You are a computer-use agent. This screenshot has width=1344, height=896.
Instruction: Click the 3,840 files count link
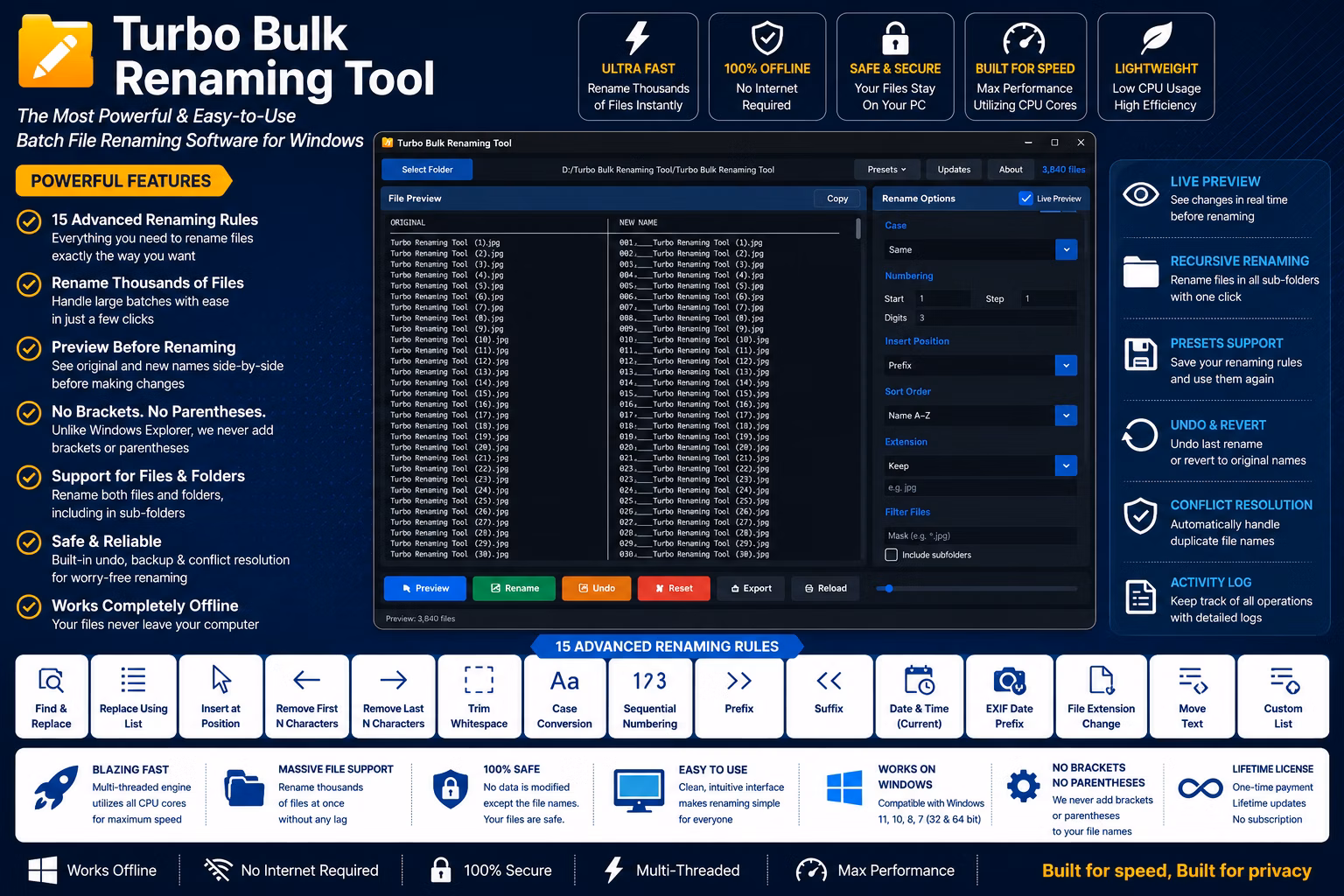tap(1063, 170)
